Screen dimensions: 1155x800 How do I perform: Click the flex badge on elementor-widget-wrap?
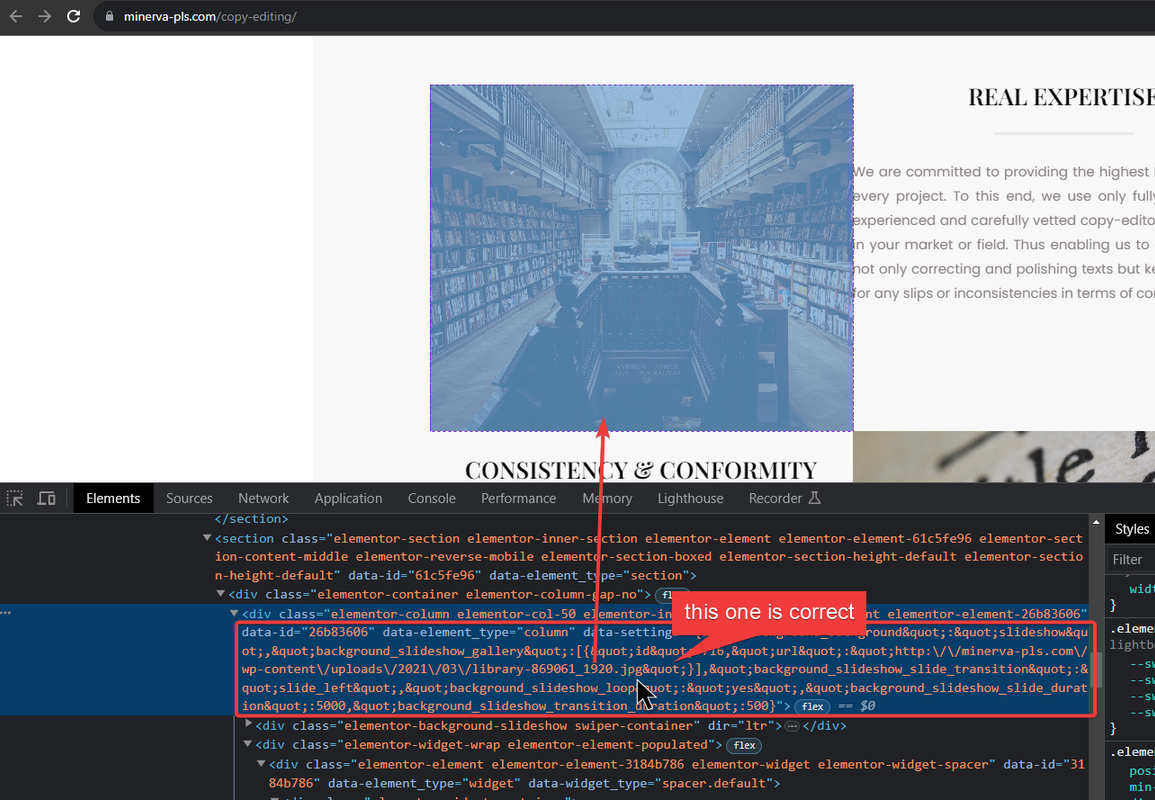[744, 745]
